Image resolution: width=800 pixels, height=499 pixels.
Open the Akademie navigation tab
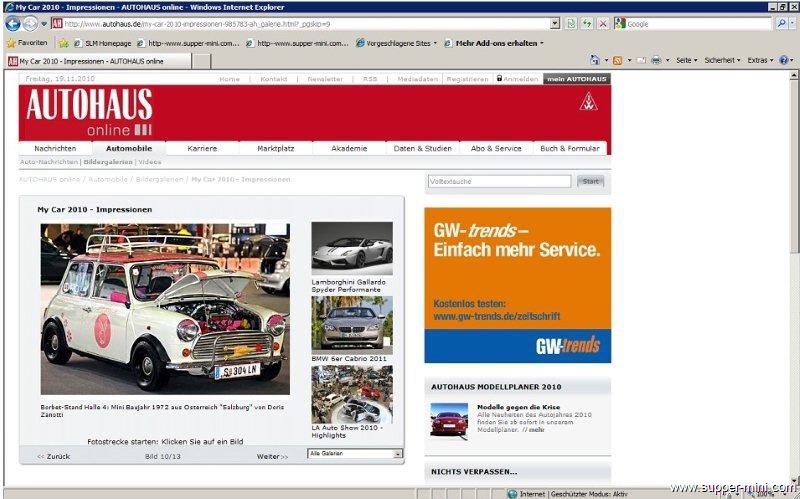click(x=349, y=148)
